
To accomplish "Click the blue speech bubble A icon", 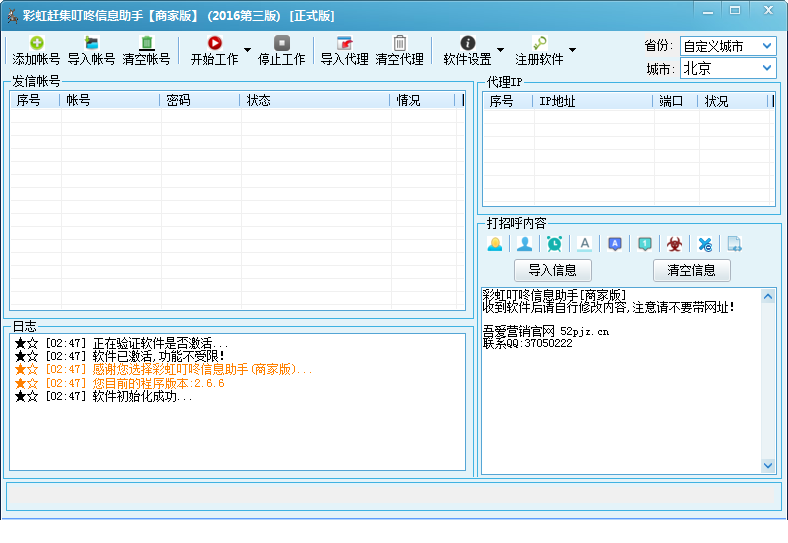I will pos(615,244).
